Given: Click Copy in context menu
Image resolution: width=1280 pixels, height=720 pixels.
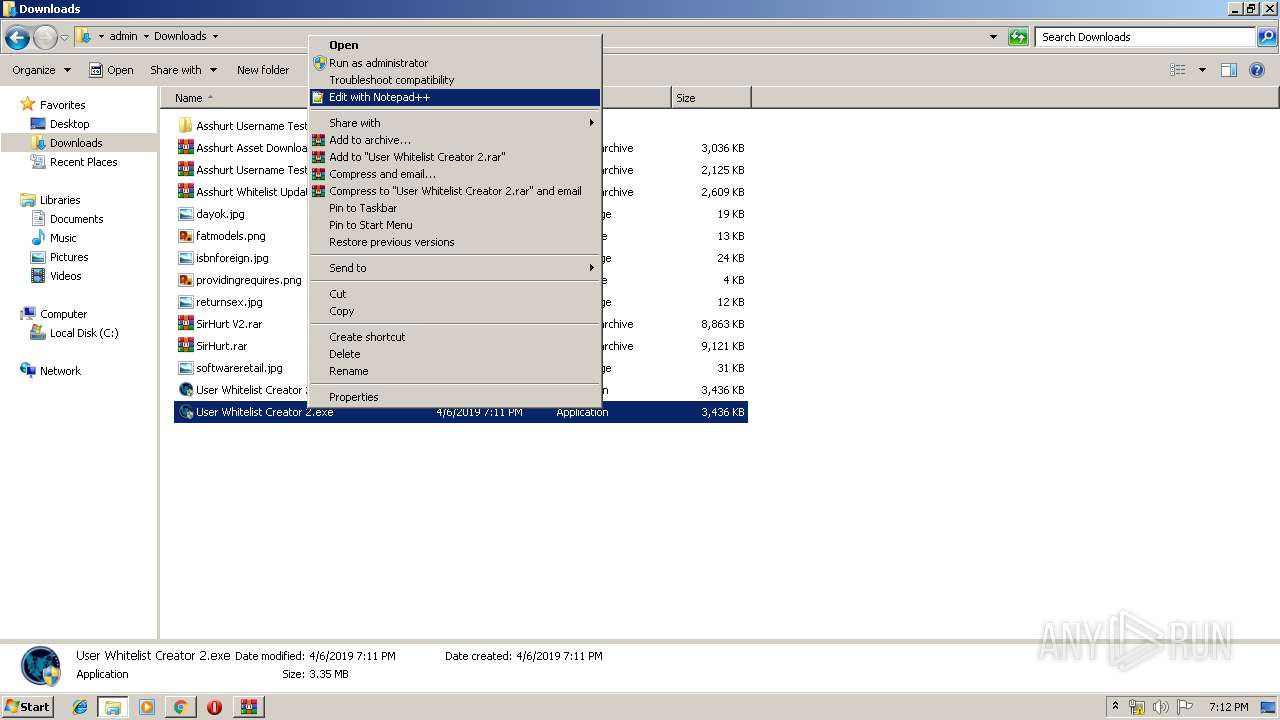Looking at the screenshot, I should point(455,311).
